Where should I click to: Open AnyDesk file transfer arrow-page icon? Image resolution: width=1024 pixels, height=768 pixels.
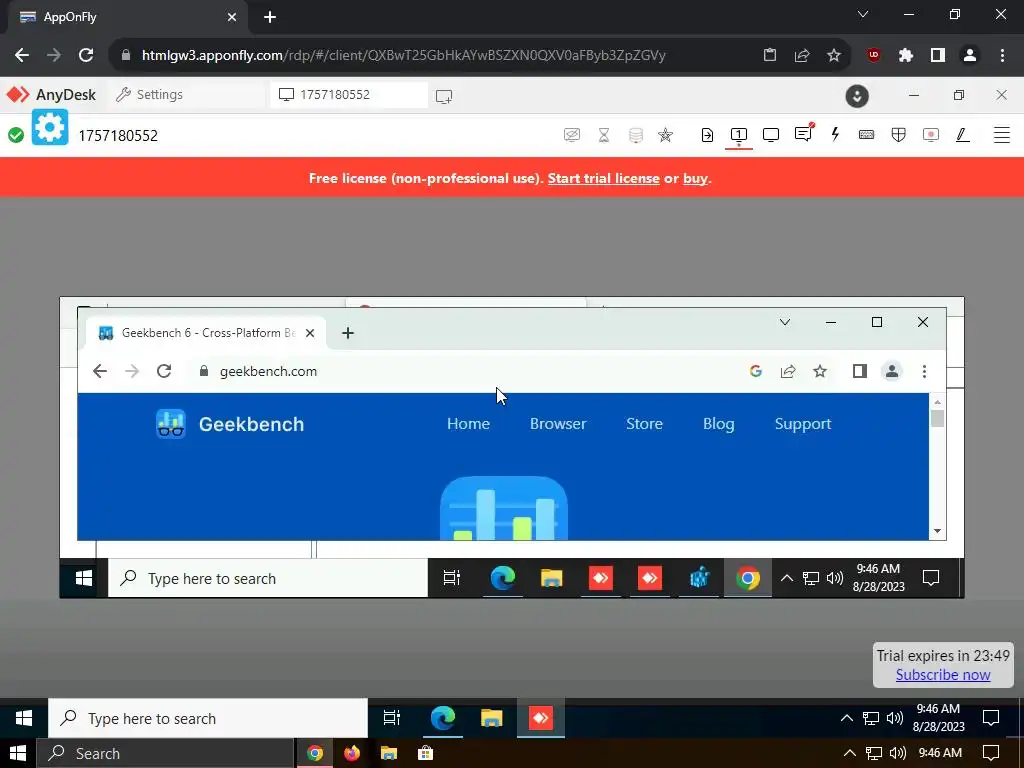(707, 135)
